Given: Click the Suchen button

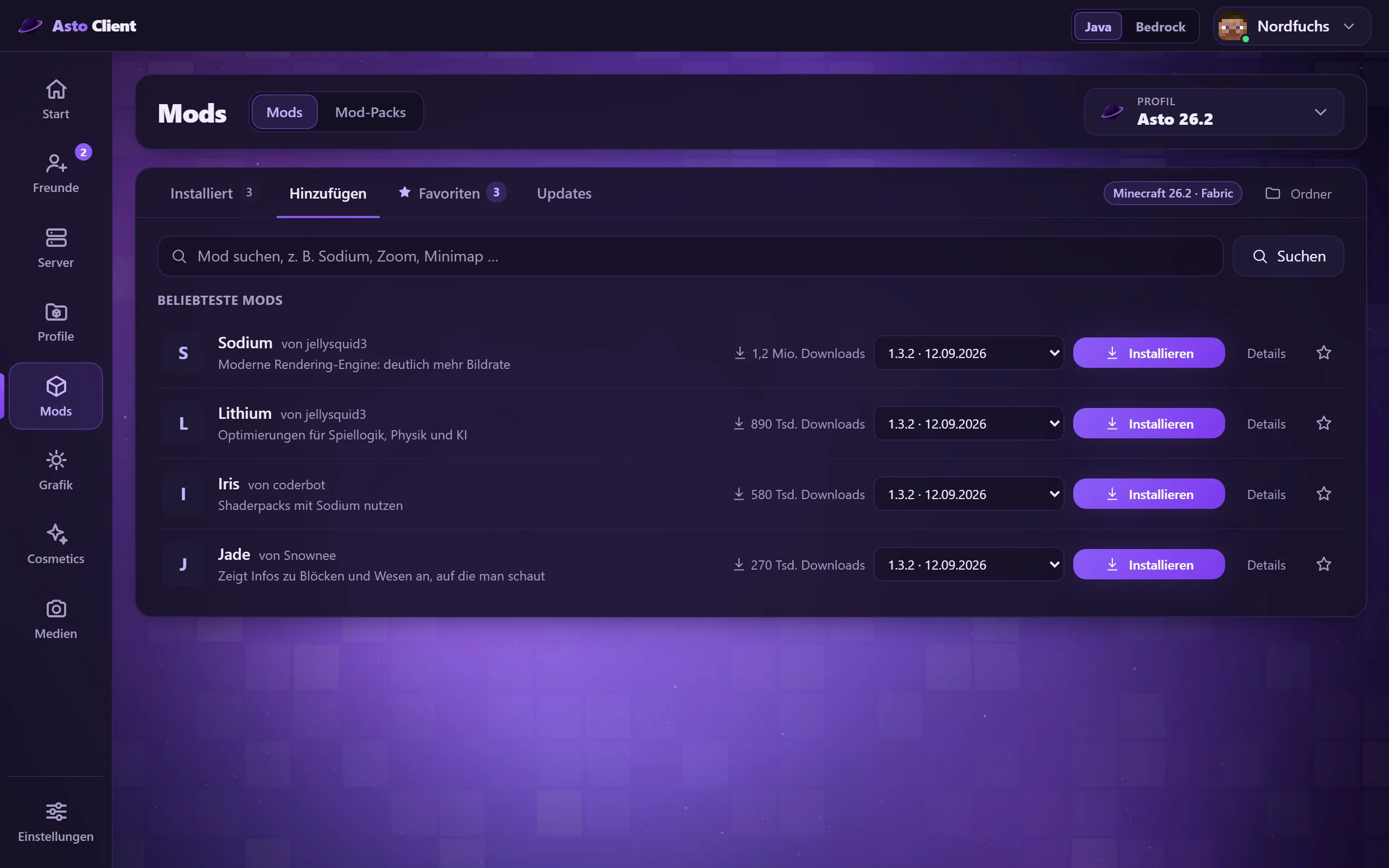Looking at the screenshot, I should tap(1288, 256).
